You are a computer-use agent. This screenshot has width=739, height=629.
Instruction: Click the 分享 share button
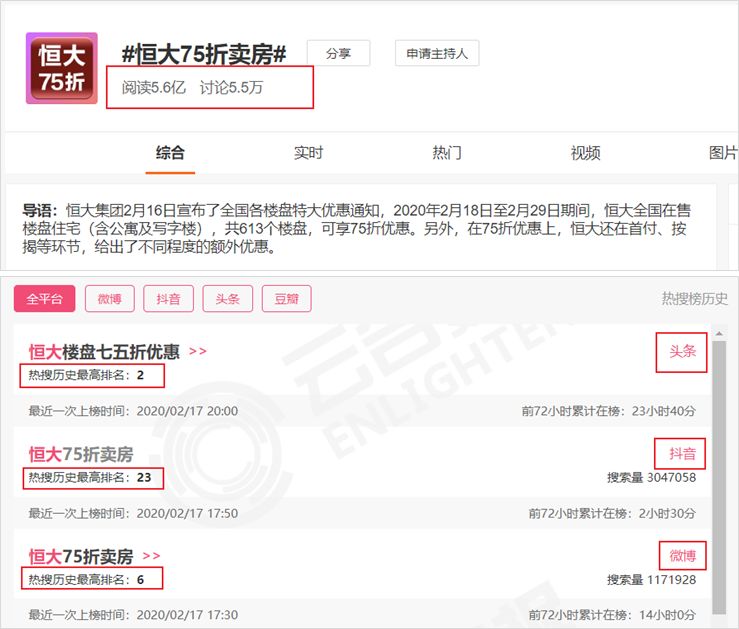338,53
